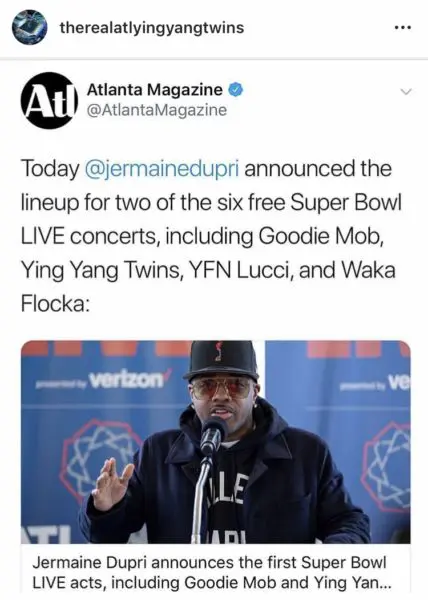
Task: Tap the raised hand in the photo
Action: pos(112,483)
